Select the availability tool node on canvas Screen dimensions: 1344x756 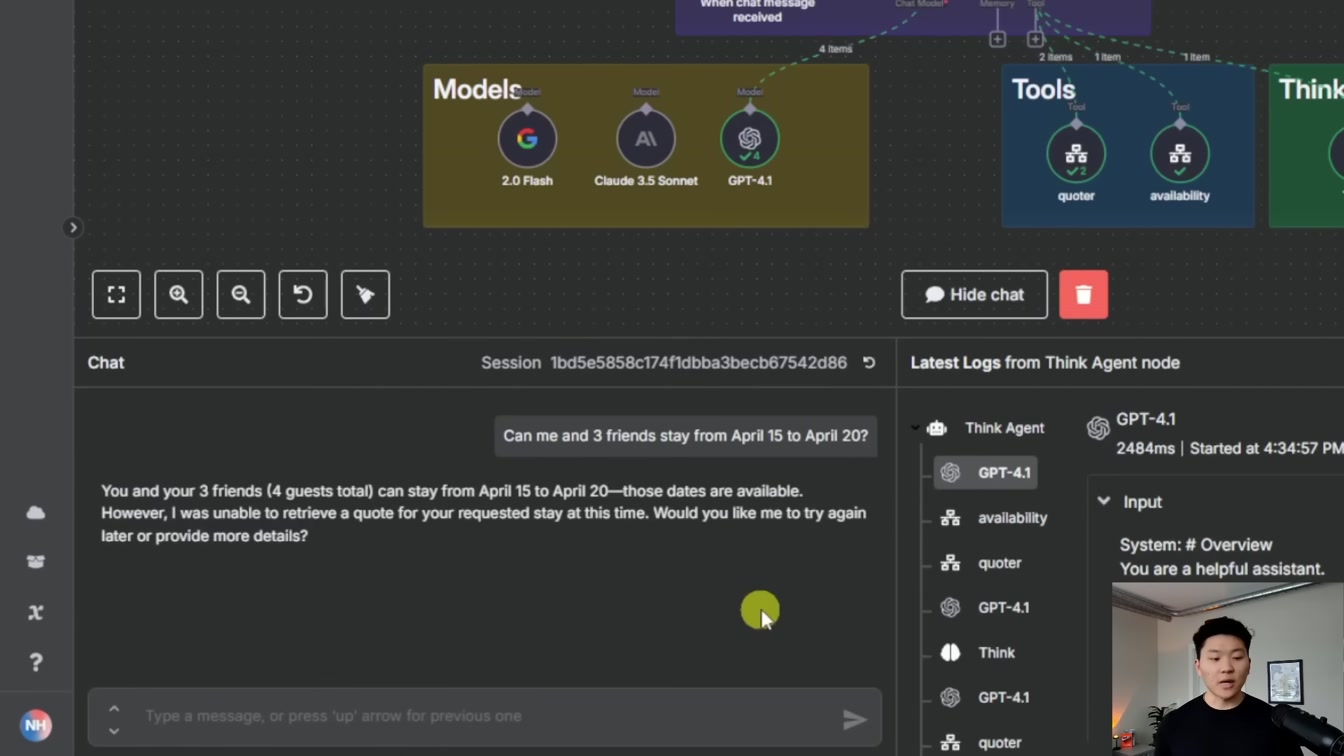click(1180, 154)
